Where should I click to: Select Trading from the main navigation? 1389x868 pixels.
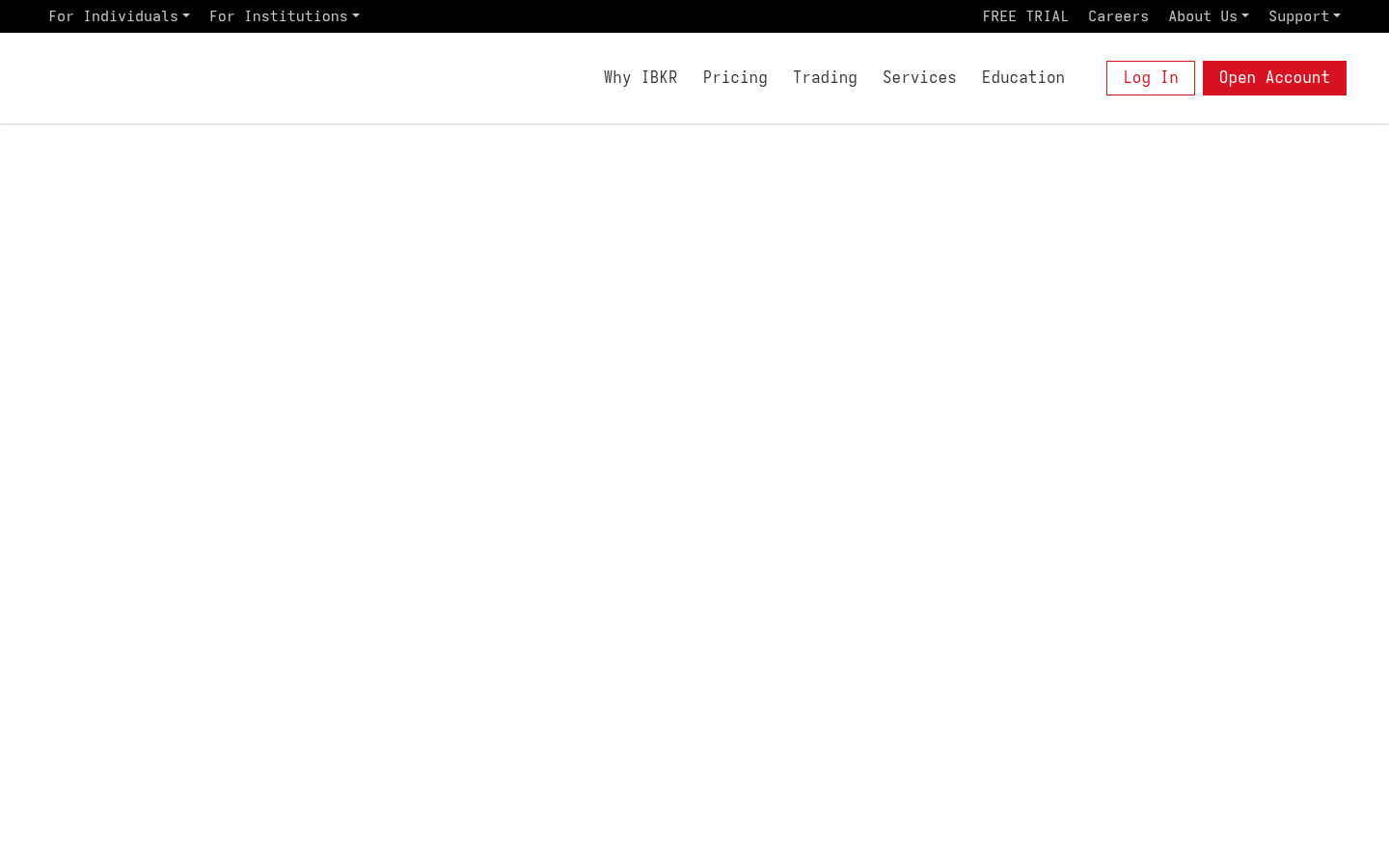pos(825,78)
